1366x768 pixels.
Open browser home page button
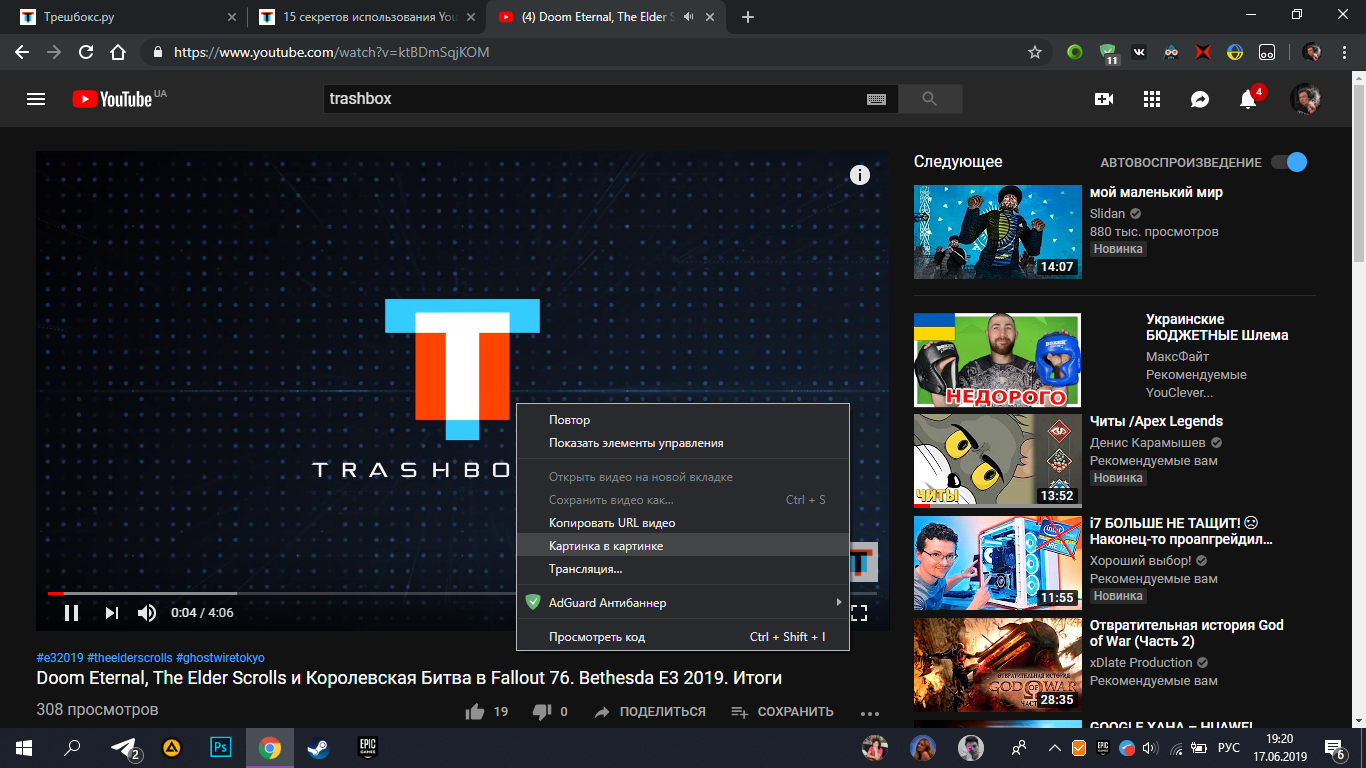pos(118,52)
